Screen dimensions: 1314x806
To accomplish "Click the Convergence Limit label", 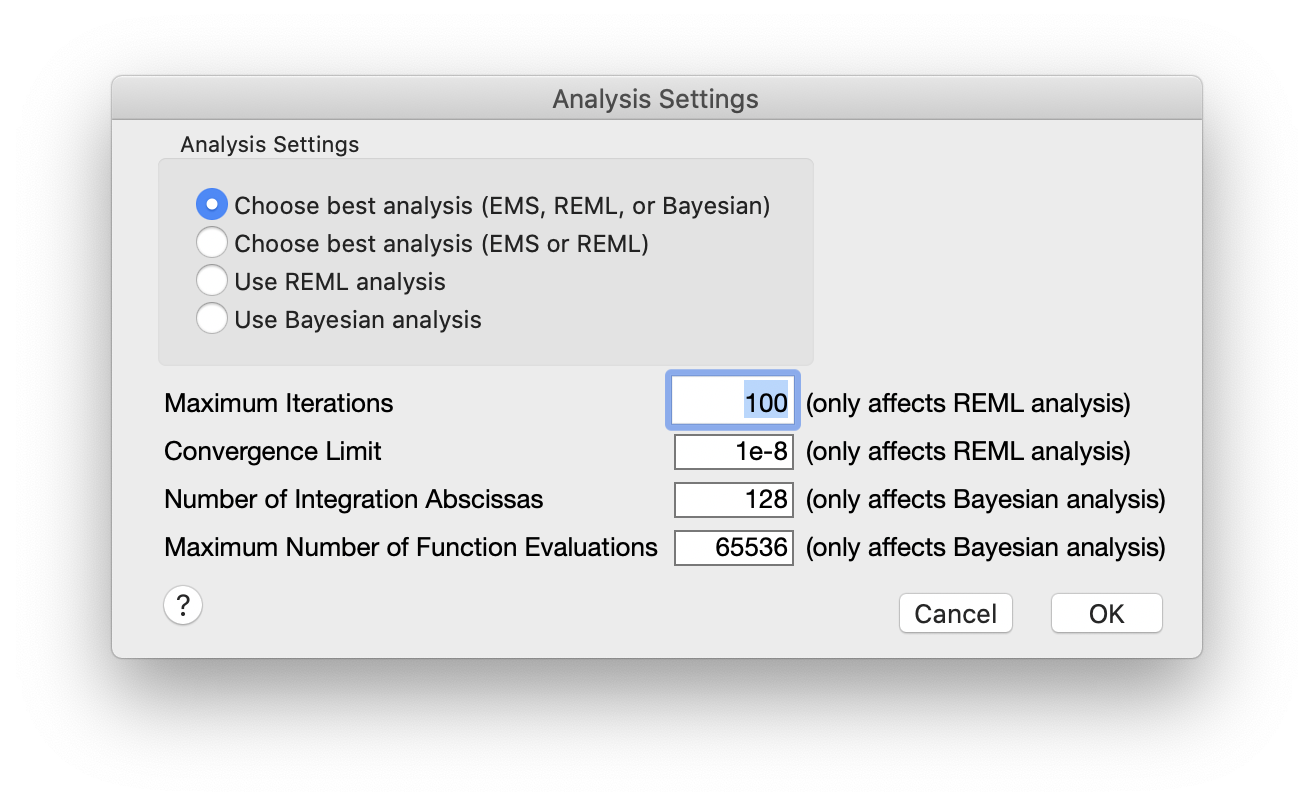I will 272,451.
